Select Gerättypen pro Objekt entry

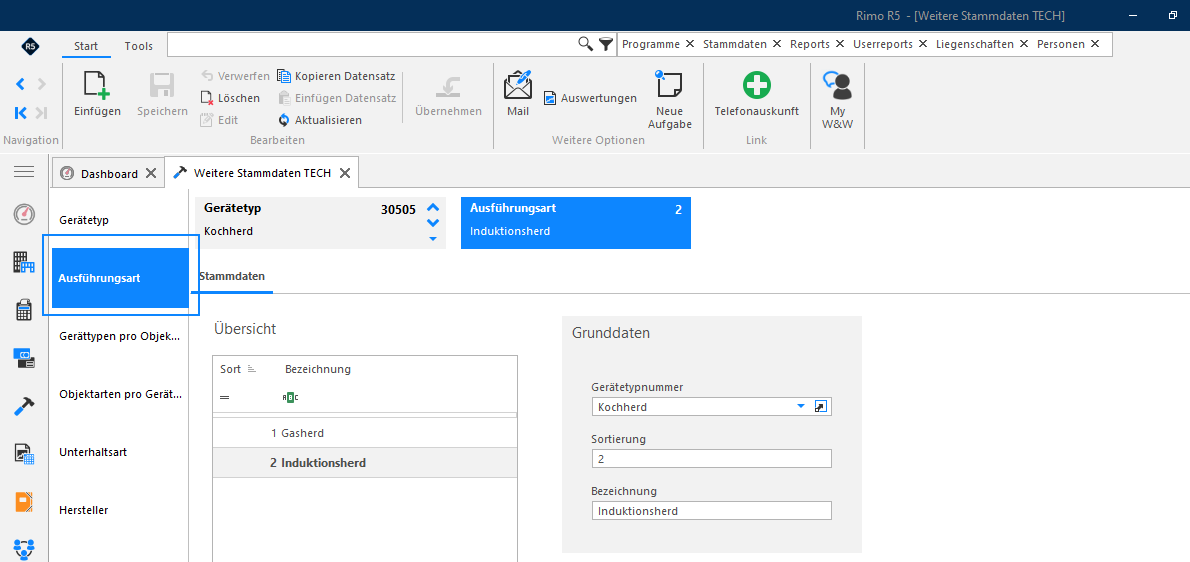coord(119,336)
